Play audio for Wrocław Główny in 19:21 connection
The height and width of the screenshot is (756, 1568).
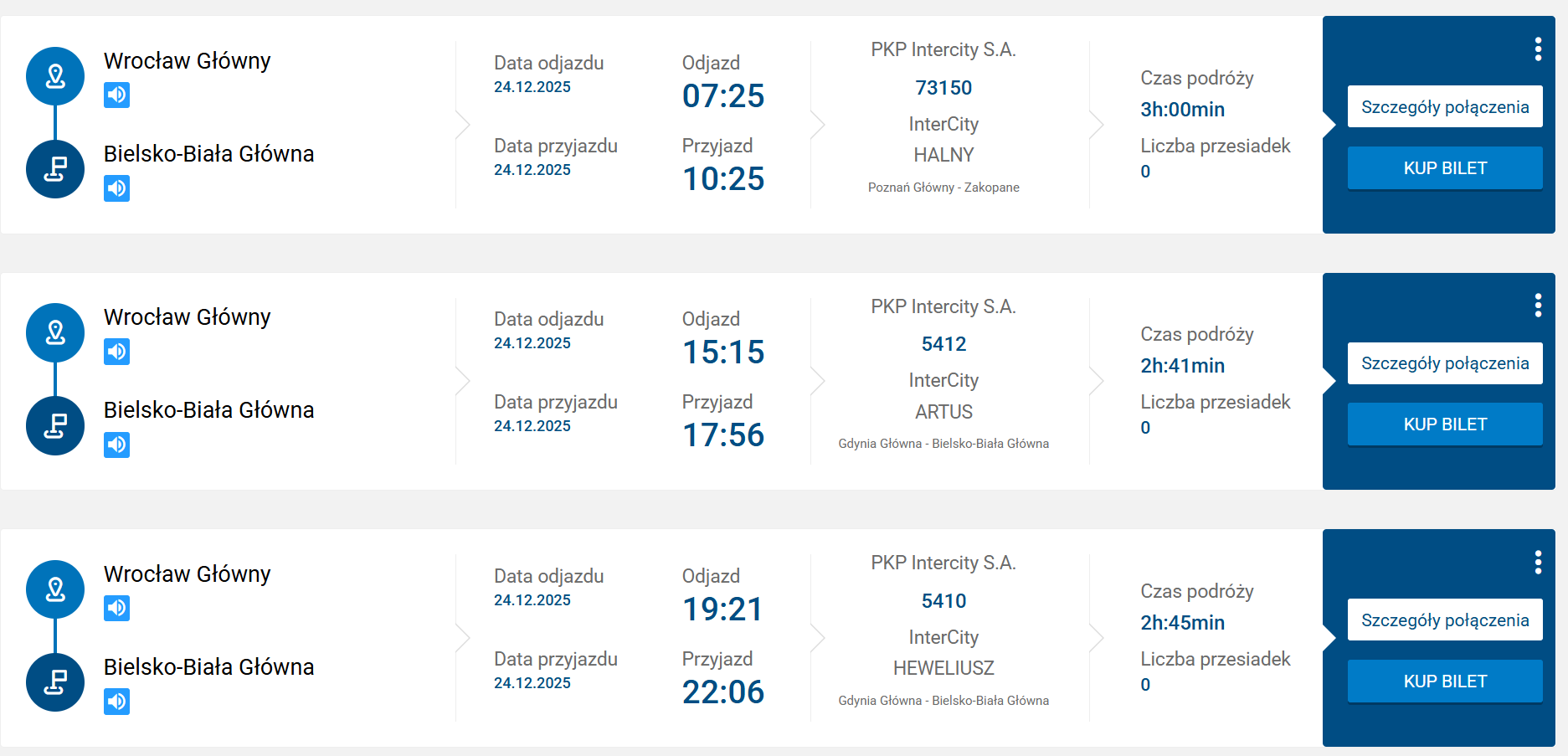[117, 609]
